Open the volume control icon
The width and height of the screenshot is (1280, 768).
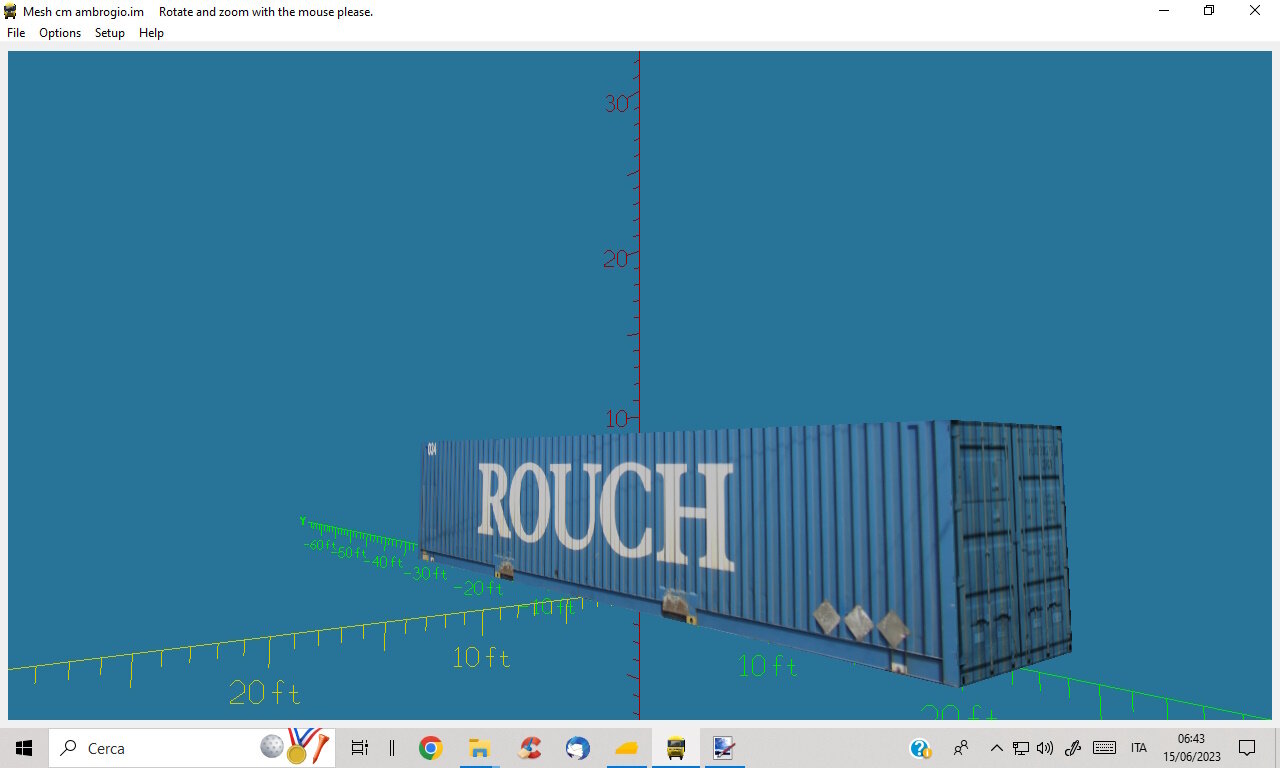coord(1045,748)
